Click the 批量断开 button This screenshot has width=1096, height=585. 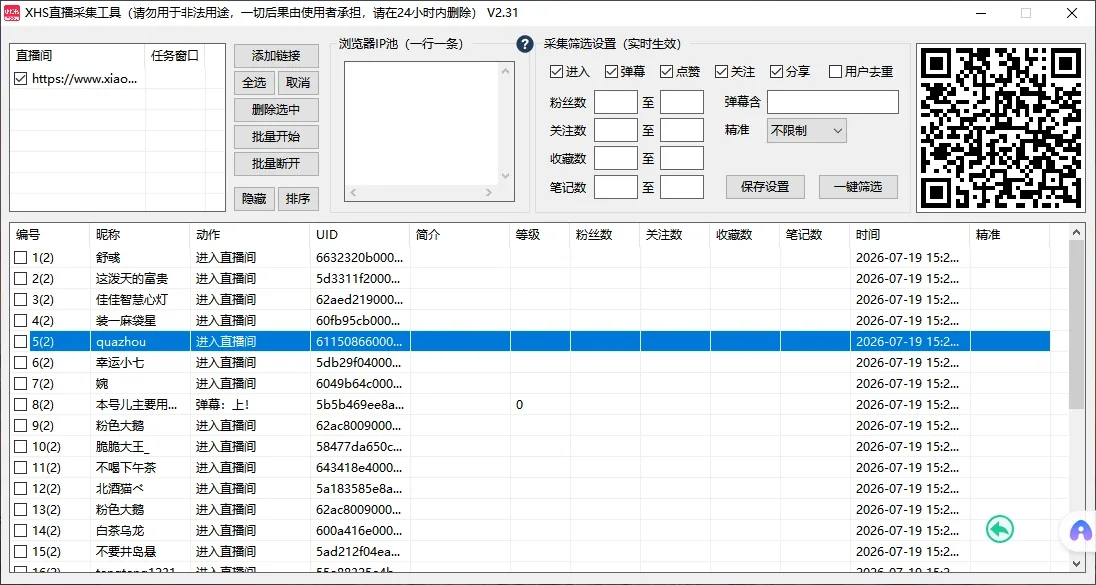276,164
